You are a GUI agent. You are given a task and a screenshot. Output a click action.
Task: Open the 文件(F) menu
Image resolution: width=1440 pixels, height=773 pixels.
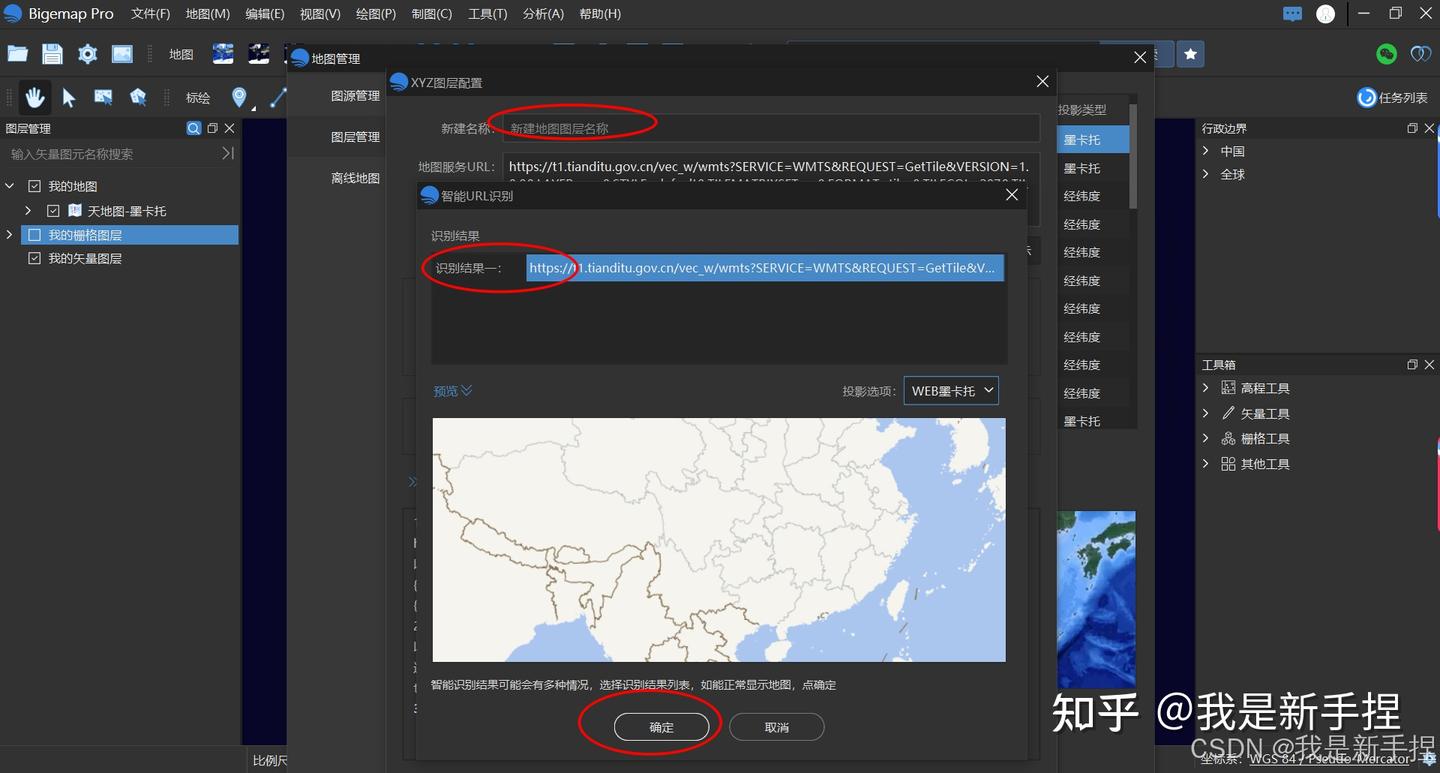[x=150, y=14]
